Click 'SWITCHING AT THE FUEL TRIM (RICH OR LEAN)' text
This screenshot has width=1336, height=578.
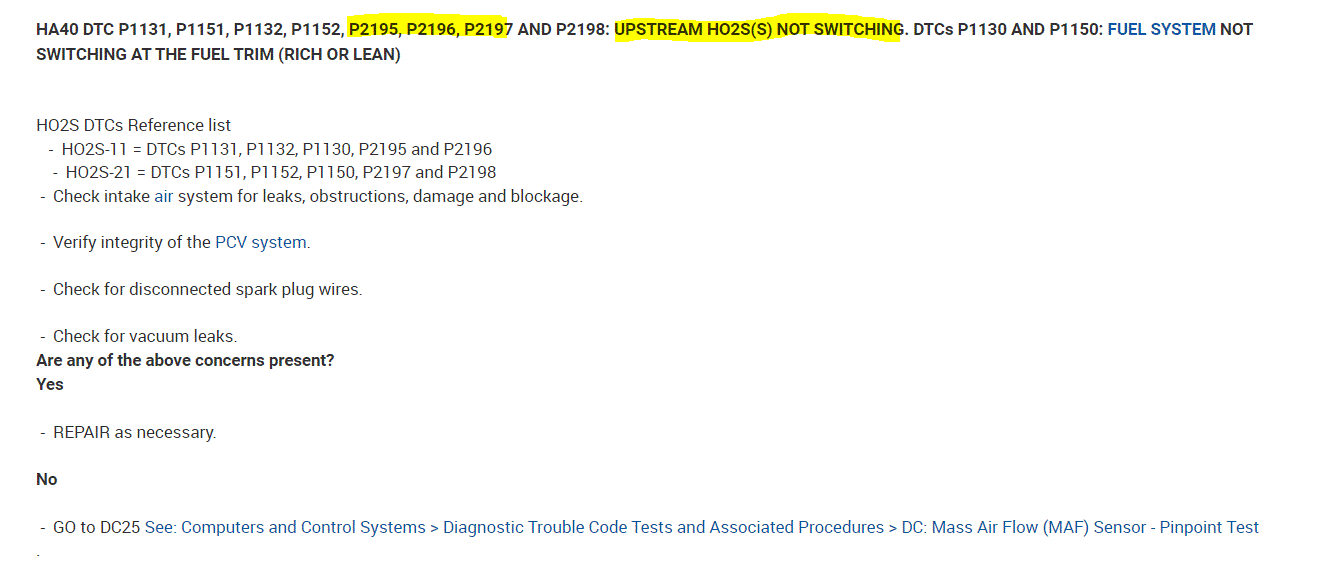click(x=218, y=54)
